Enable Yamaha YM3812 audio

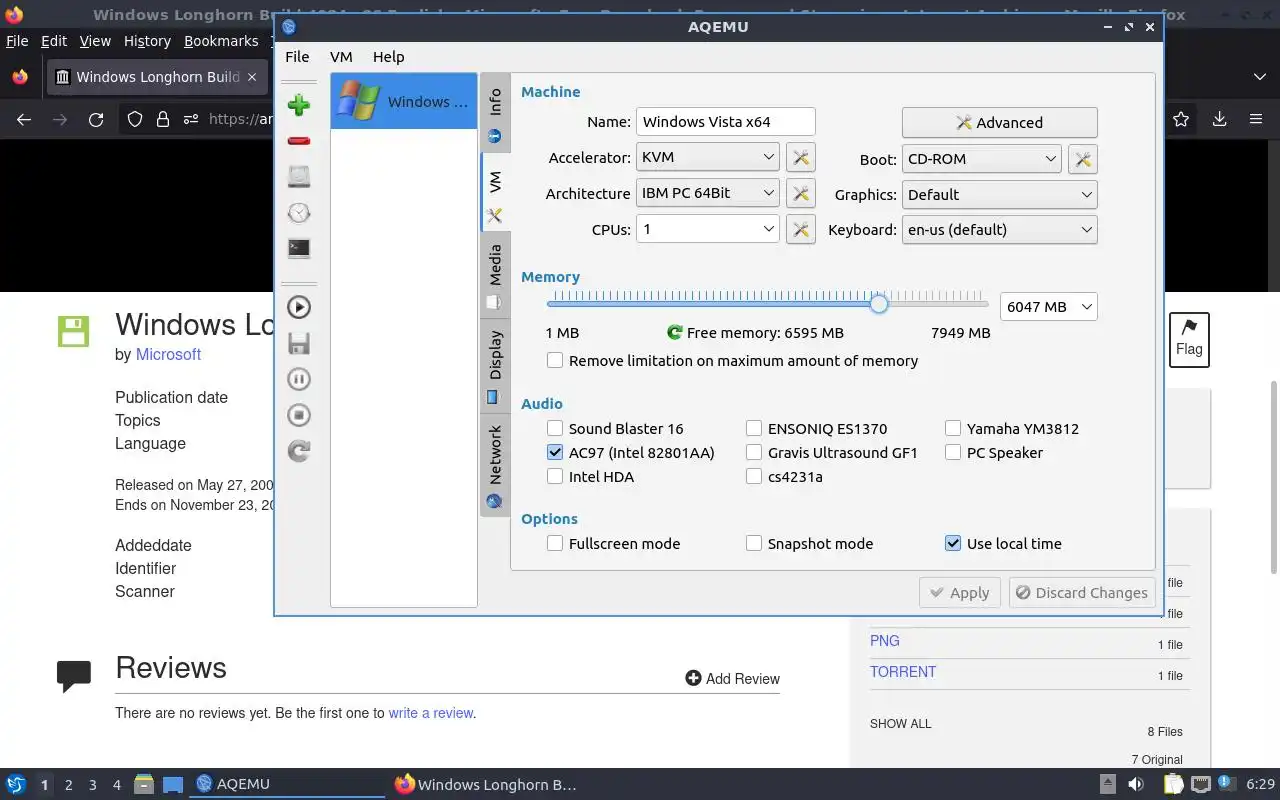coord(953,428)
